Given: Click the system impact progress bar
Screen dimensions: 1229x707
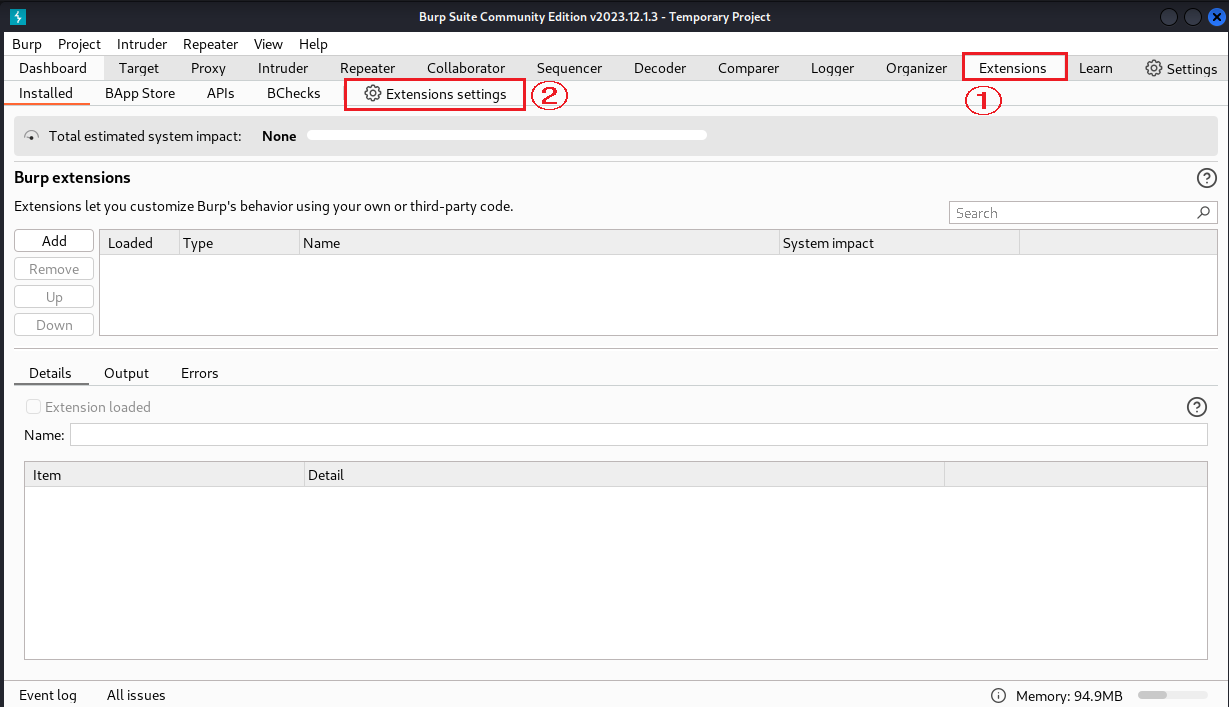Looking at the screenshot, I should 507,135.
